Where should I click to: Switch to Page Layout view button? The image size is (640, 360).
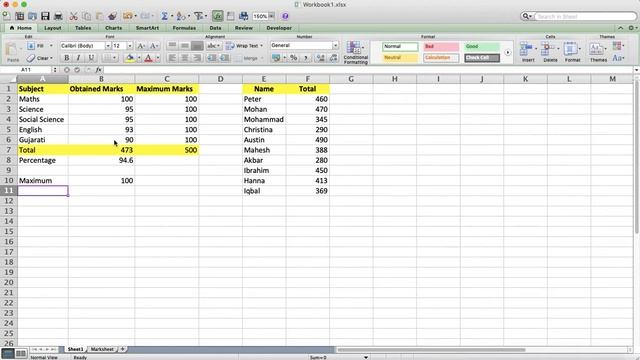(21, 353)
